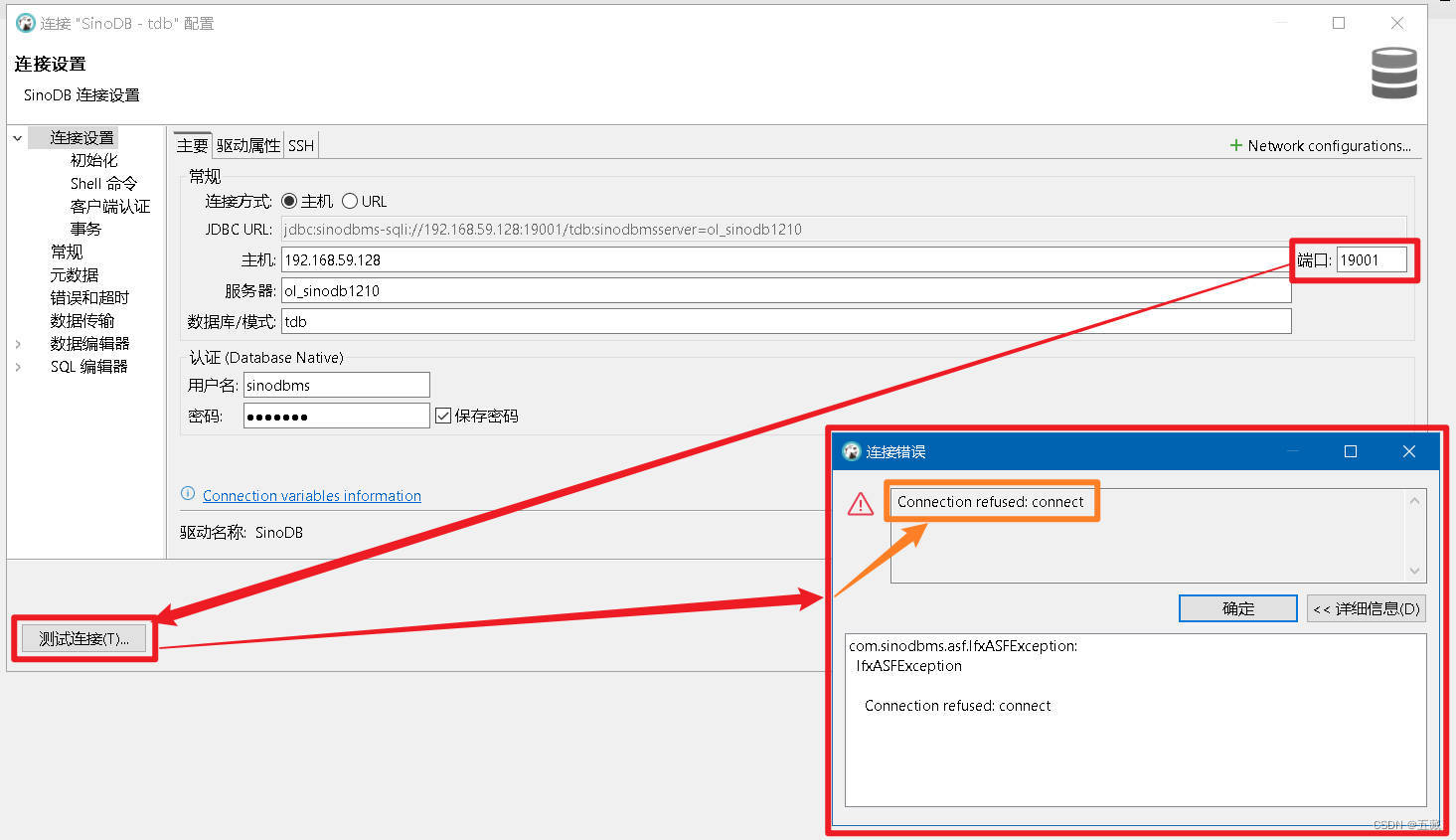The width and height of the screenshot is (1456, 840).
Task: Switch to the 主要 tab
Action: pos(193,145)
